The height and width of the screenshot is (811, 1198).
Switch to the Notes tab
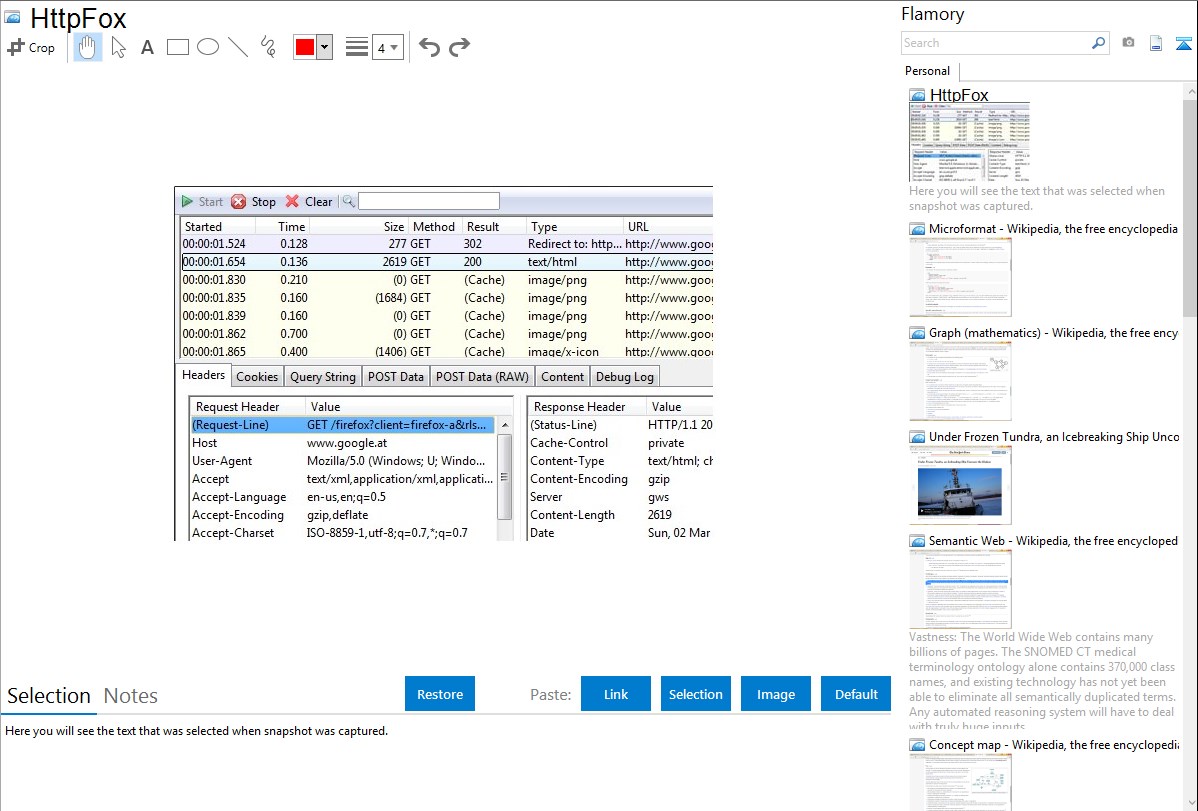[x=131, y=696]
